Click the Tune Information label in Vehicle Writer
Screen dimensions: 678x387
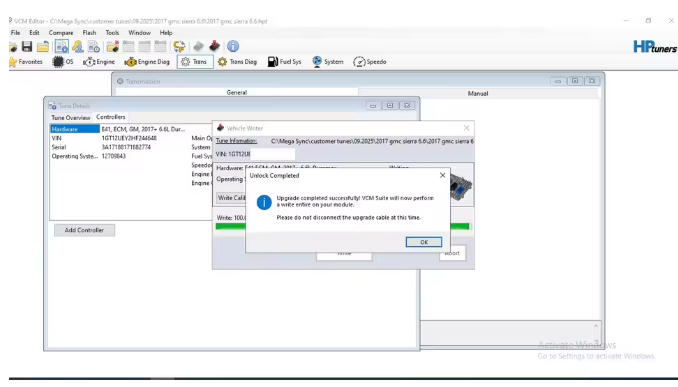click(x=236, y=141)
